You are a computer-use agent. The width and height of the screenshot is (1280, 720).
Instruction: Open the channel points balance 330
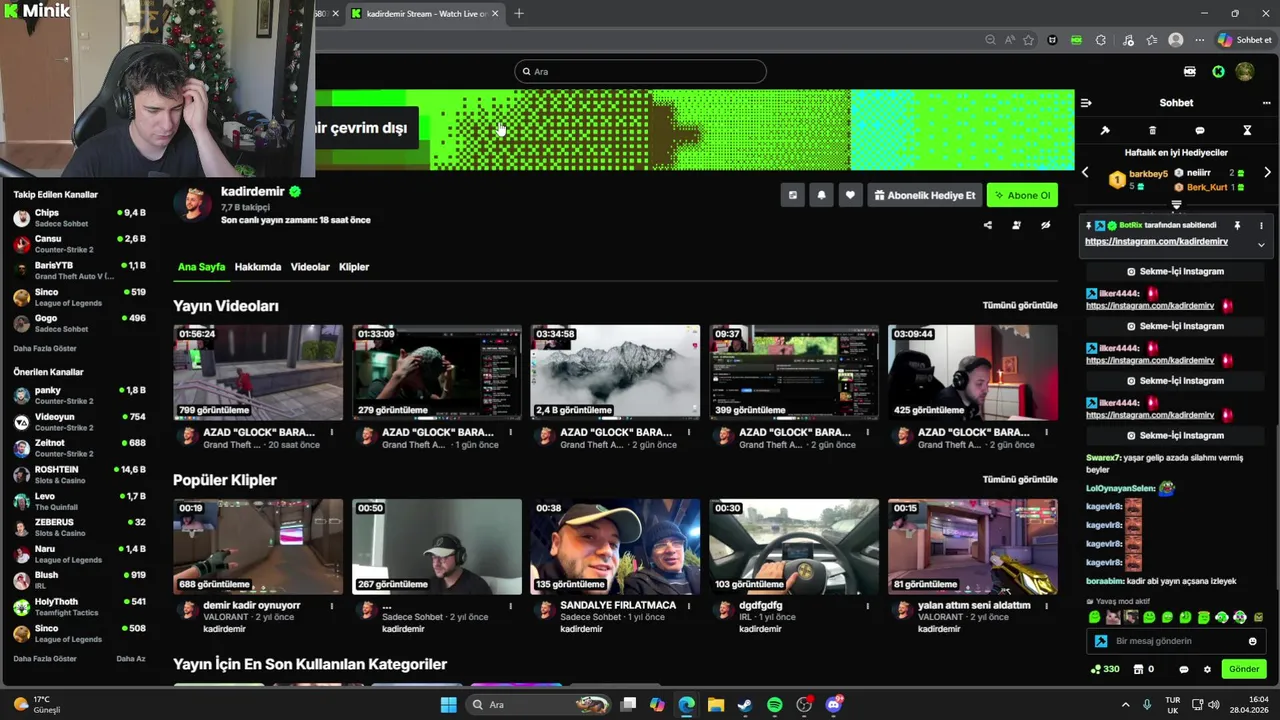[1105, 669]
